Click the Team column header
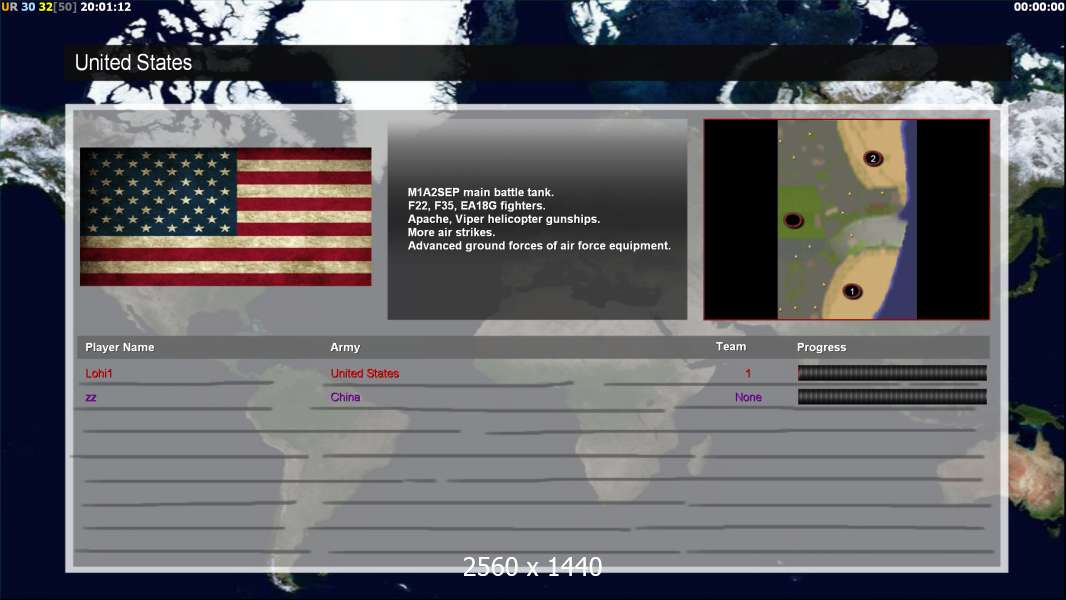 [731, 347]
